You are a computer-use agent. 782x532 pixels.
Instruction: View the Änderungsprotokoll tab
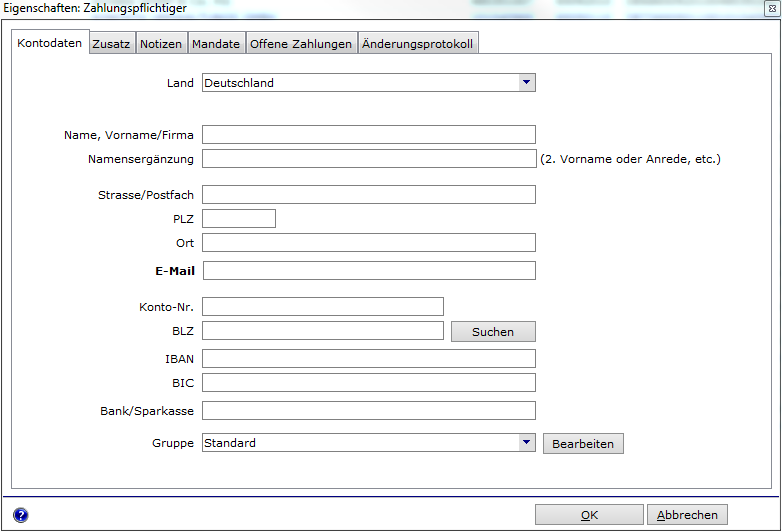point(417,44)
